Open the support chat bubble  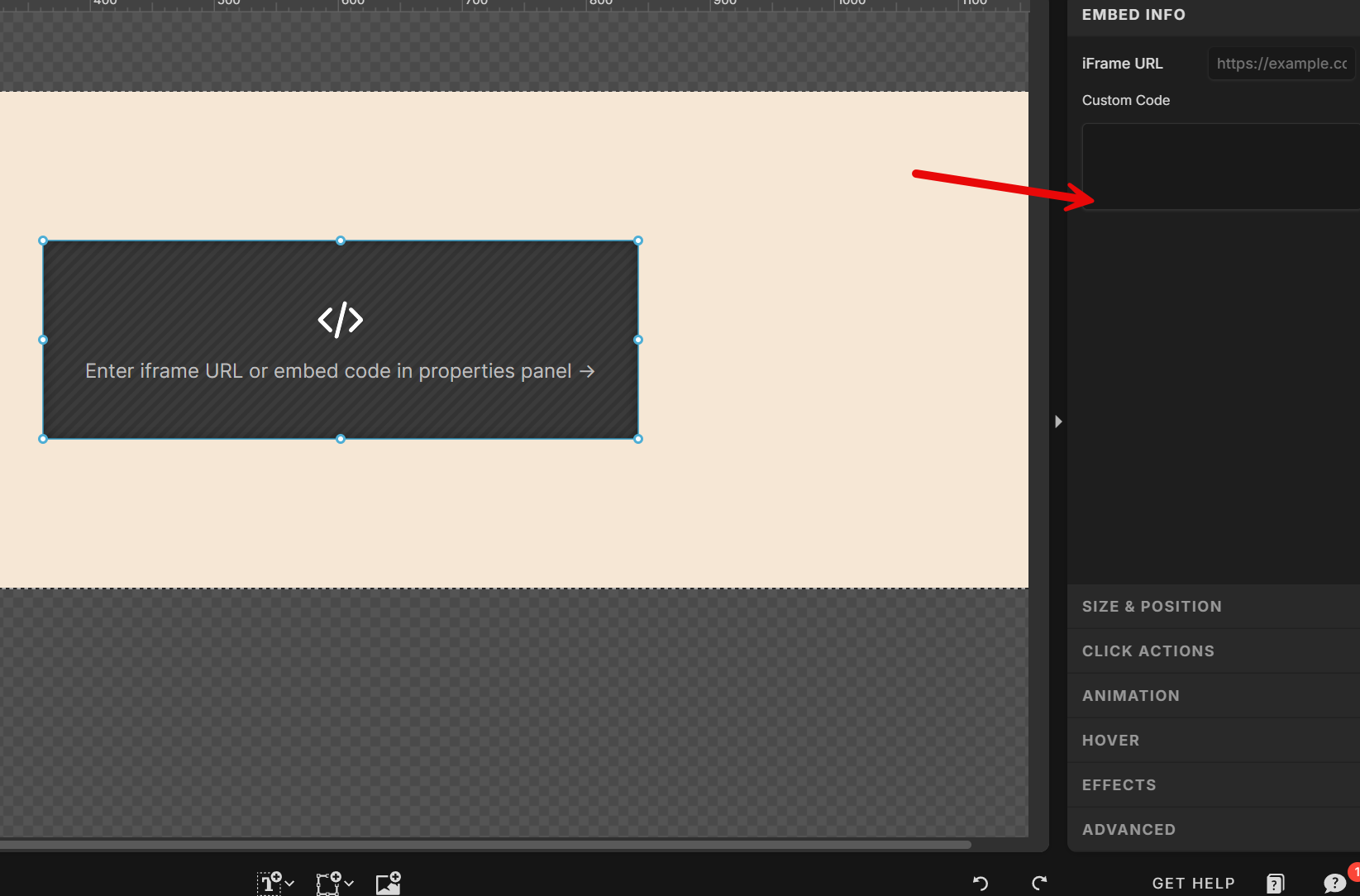click(1334, 883)
